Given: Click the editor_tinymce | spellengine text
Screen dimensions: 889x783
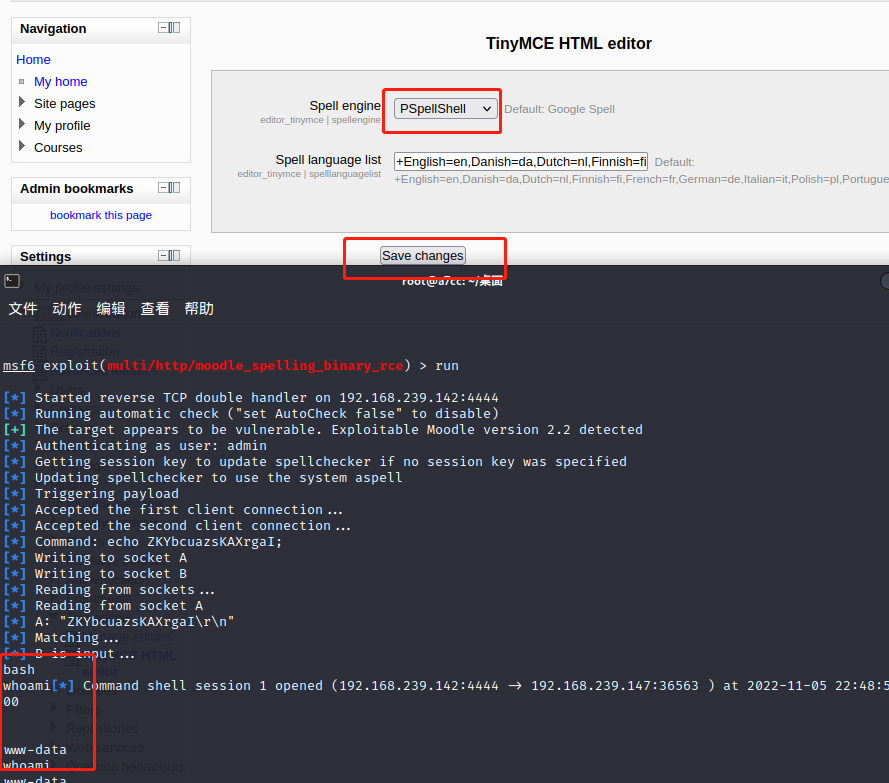Looking at the screenshot, I should (x=320, y=120).
